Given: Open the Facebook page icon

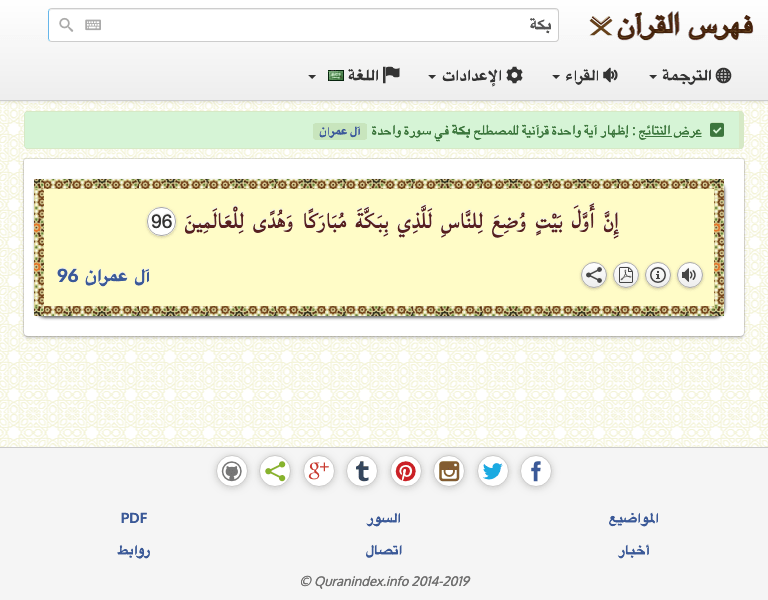Looking at the screenshot, I should coord(536,472).
